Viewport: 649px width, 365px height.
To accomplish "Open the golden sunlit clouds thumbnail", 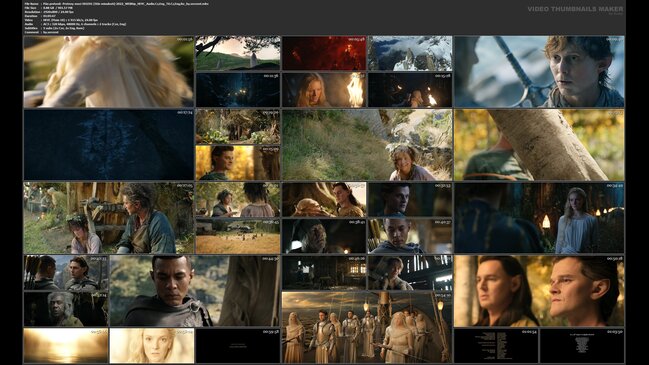I will tap(66, 346).
